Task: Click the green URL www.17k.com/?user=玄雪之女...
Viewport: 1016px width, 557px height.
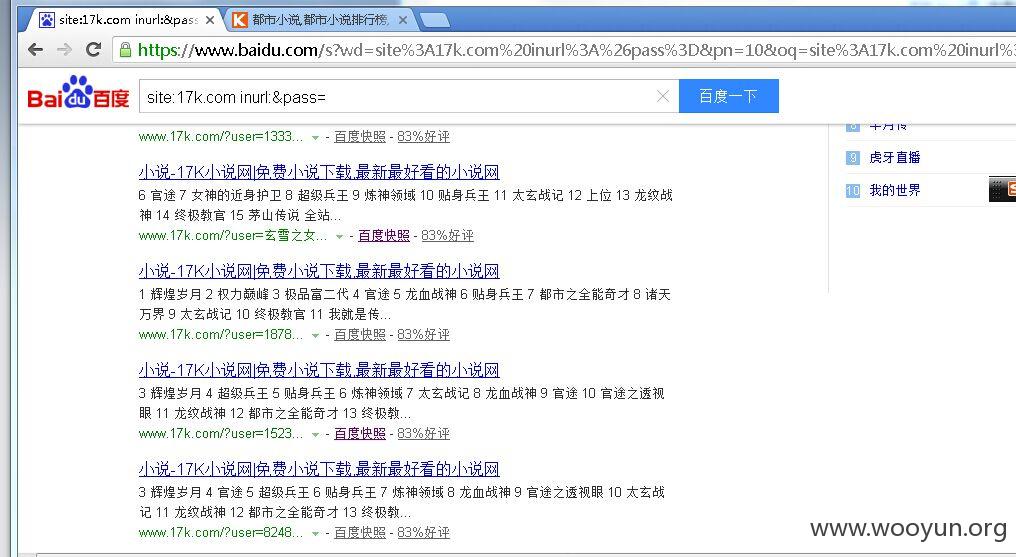Action: 233,236
